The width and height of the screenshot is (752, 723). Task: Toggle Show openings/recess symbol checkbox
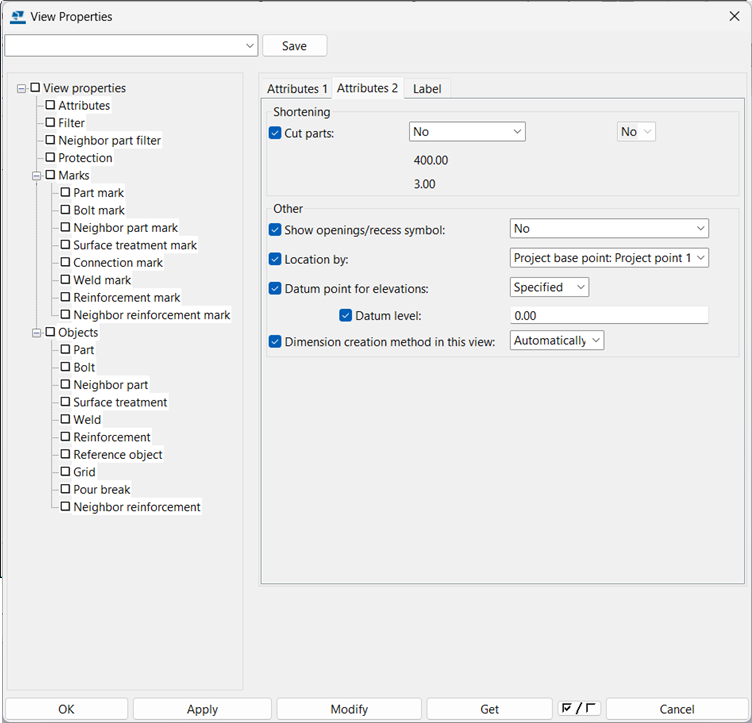276,229
